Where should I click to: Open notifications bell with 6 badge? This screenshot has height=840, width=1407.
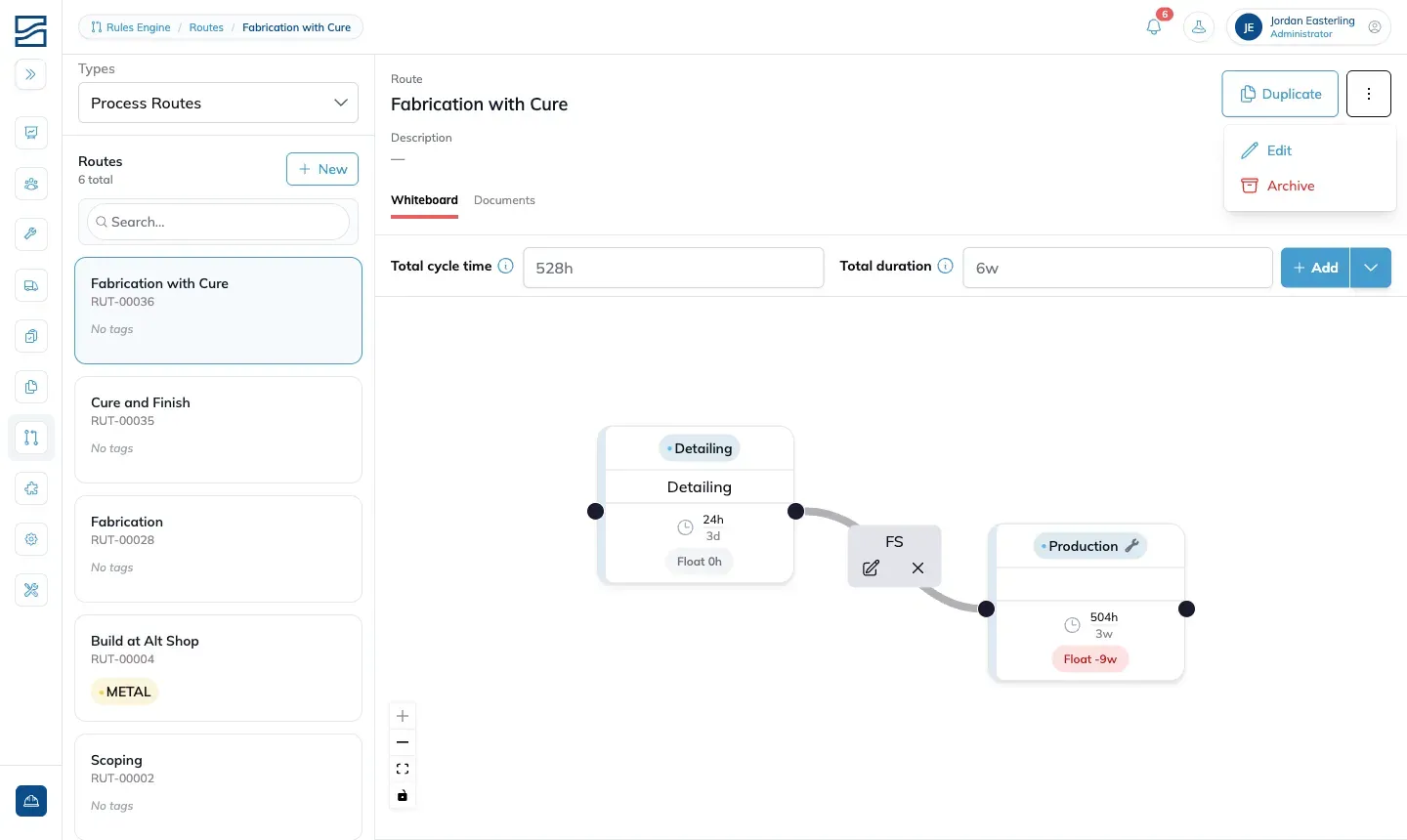click(x=1154, y=27)
